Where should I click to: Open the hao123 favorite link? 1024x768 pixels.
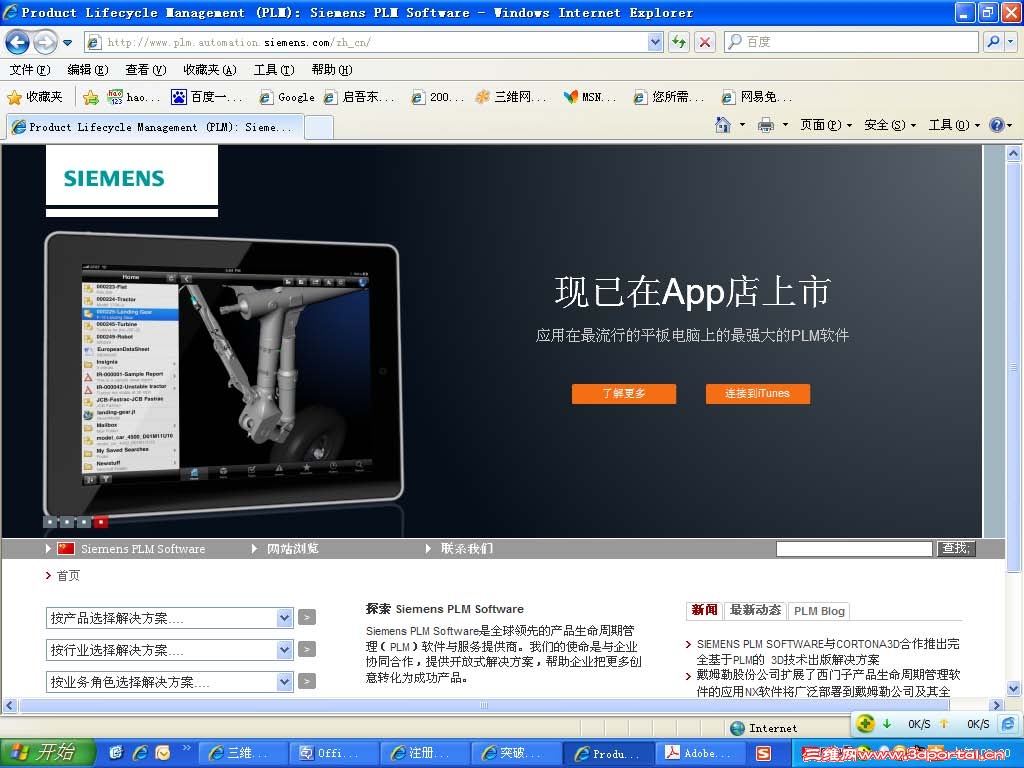coord(133,97)
